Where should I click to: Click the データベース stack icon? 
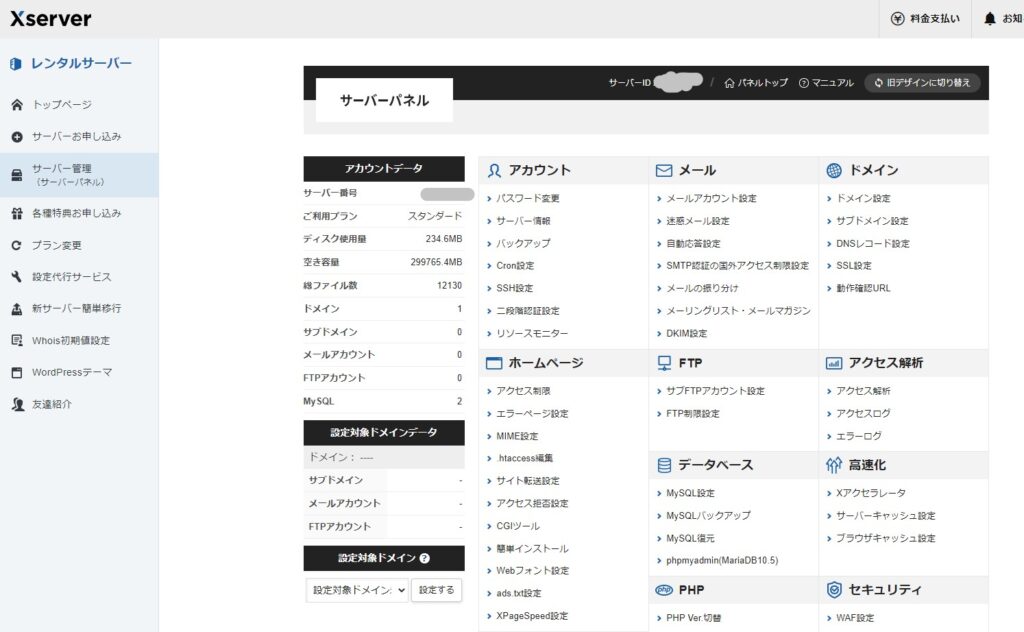tap(664, 465)
